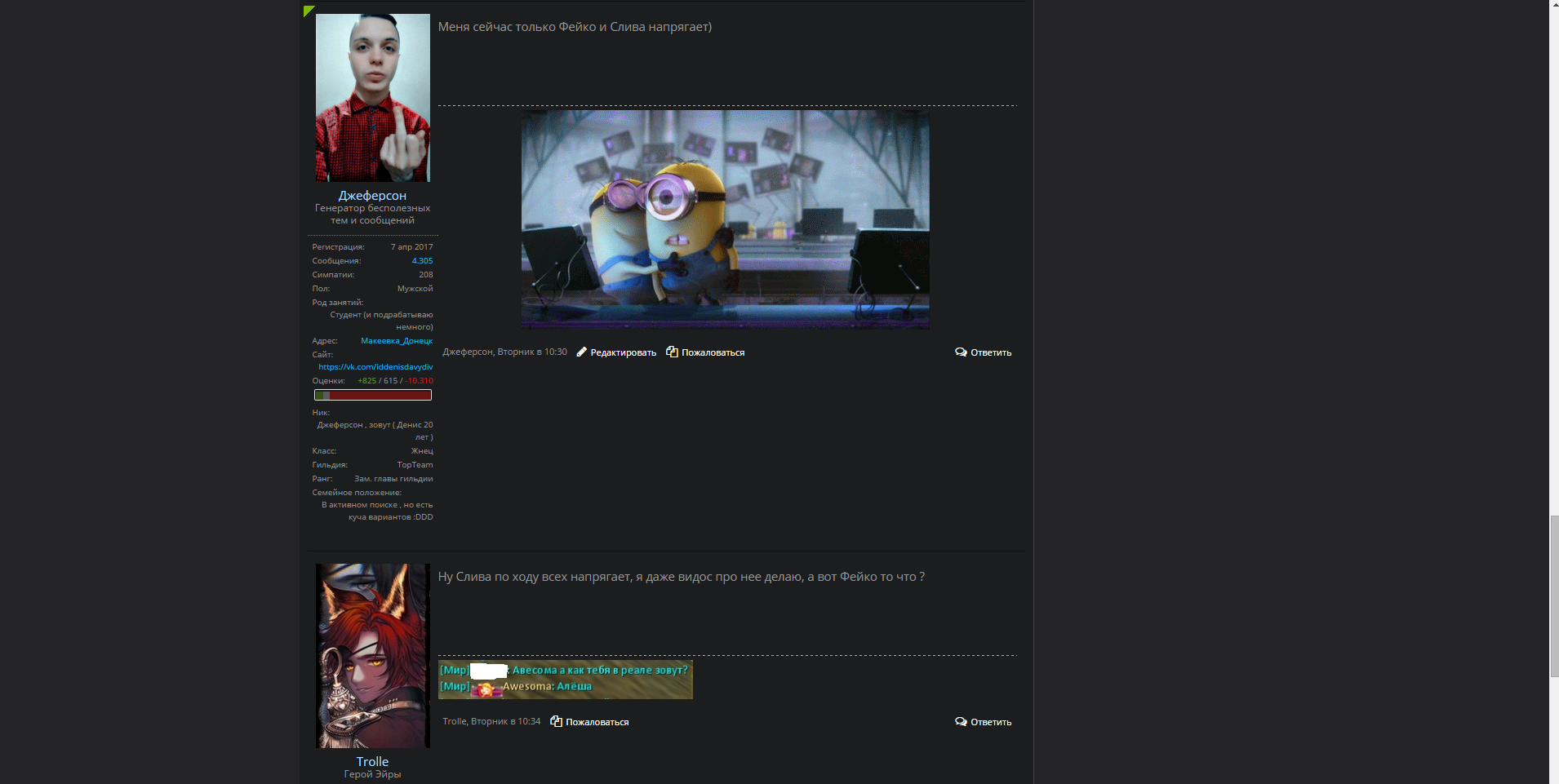Click Пожаловаться under Джеферсон's post
The image size is (1559, 784).
click(713, 352)
